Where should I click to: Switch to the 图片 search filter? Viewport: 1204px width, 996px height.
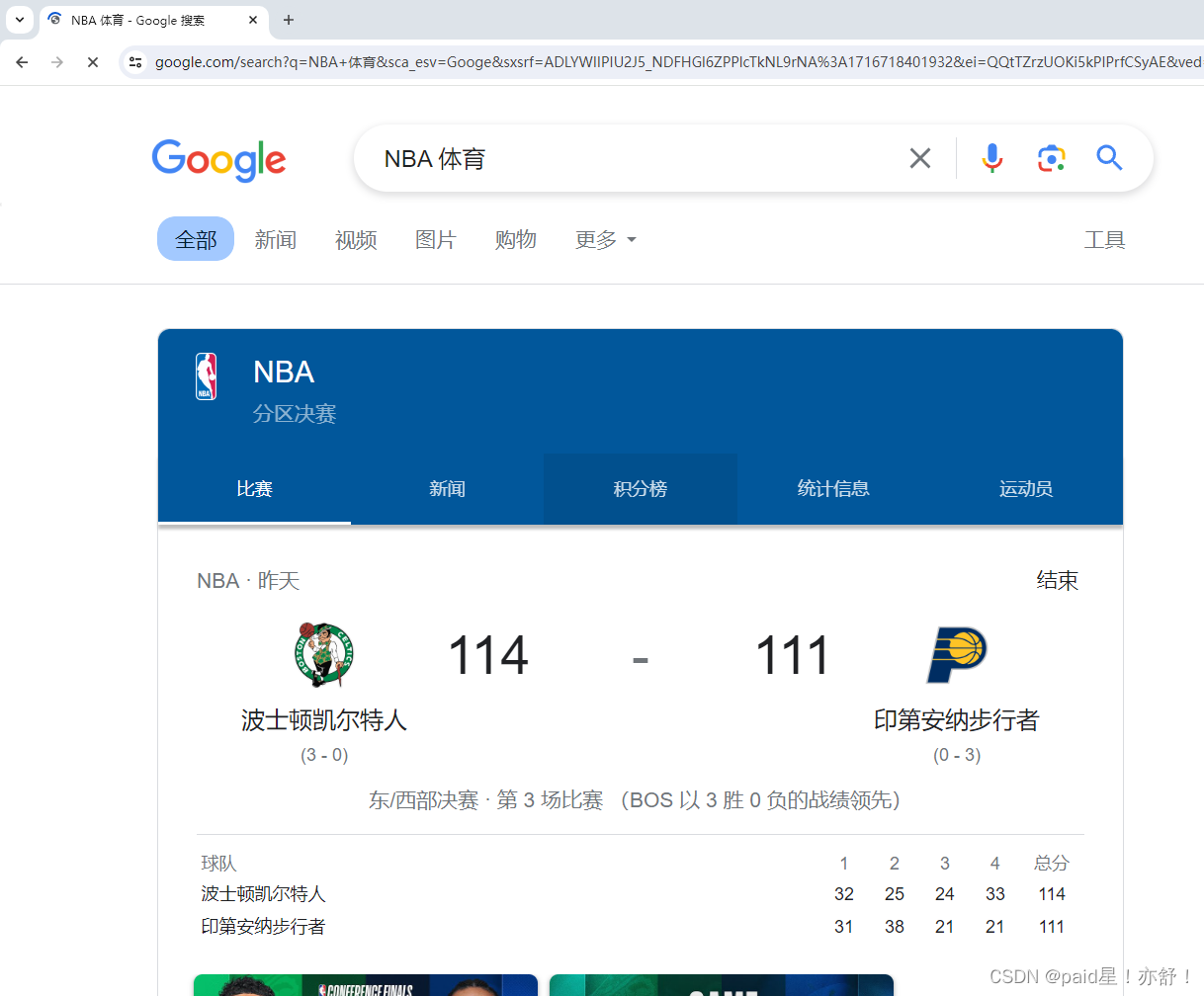click(436, 239)
